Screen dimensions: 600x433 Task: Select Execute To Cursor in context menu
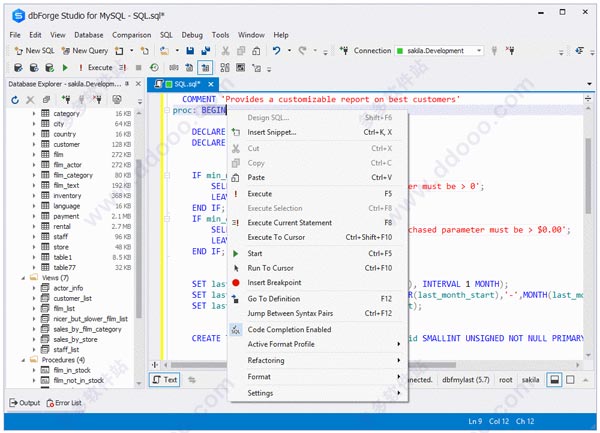click(x=318, y=237)
